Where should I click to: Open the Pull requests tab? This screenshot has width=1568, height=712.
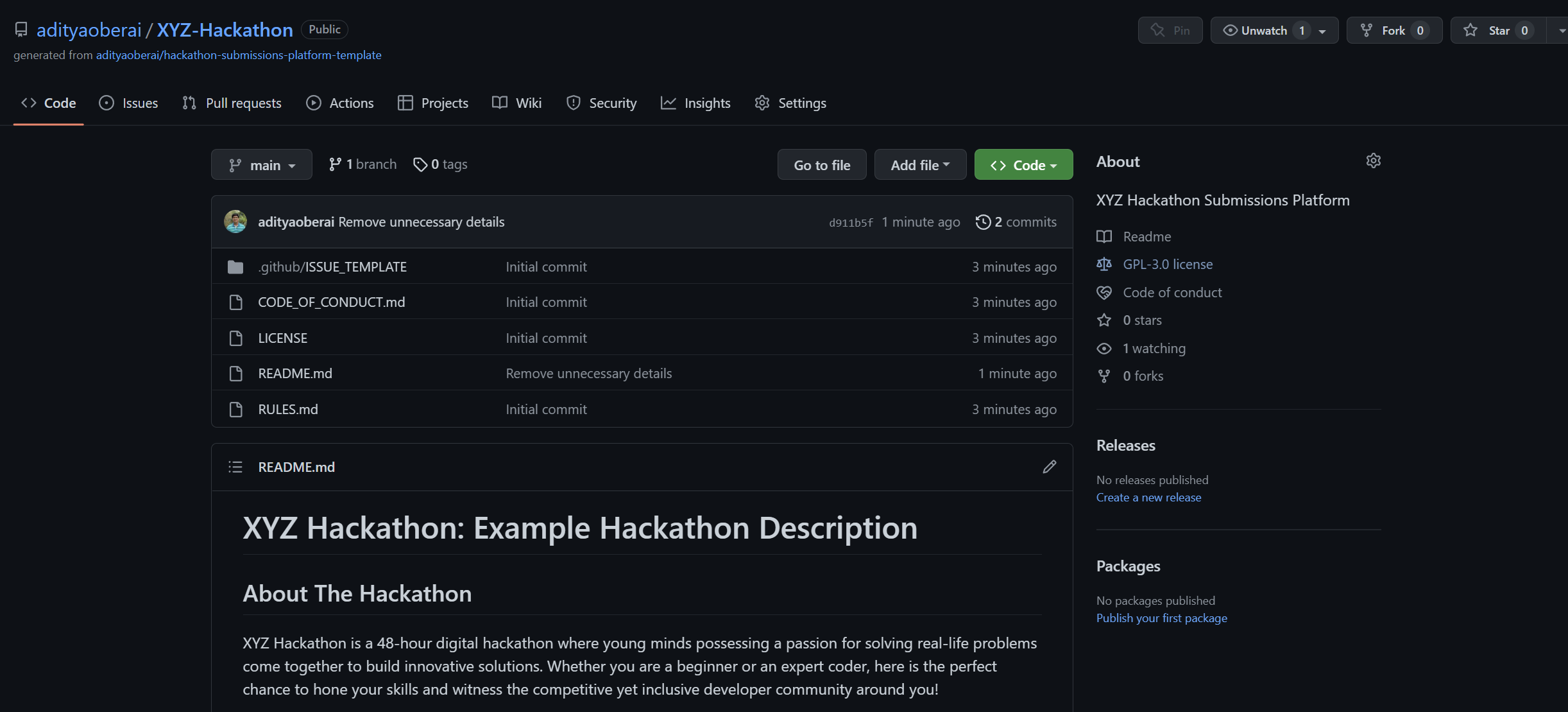coord(232,103)
